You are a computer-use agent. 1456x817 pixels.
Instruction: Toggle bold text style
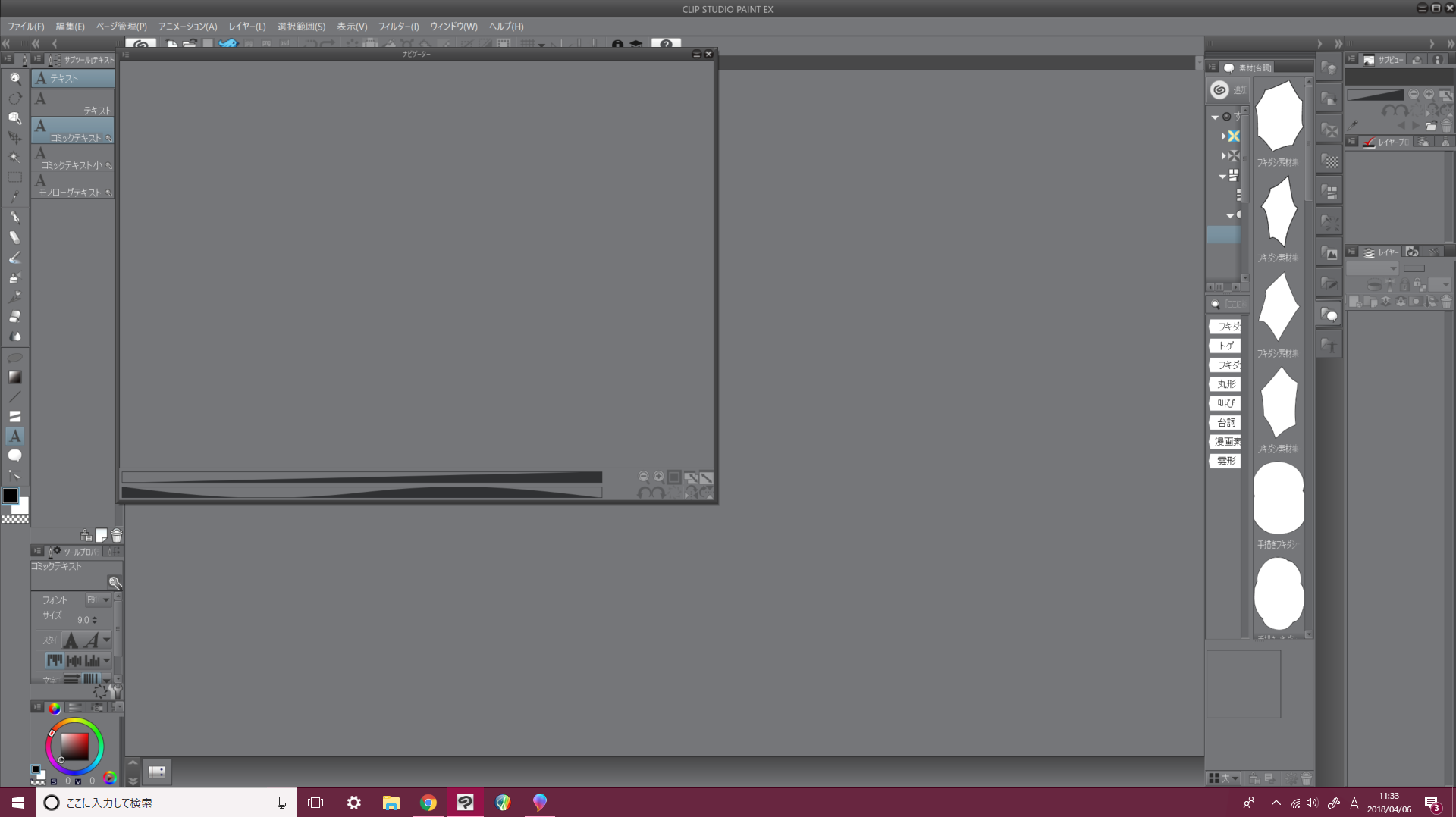point(71,640)
